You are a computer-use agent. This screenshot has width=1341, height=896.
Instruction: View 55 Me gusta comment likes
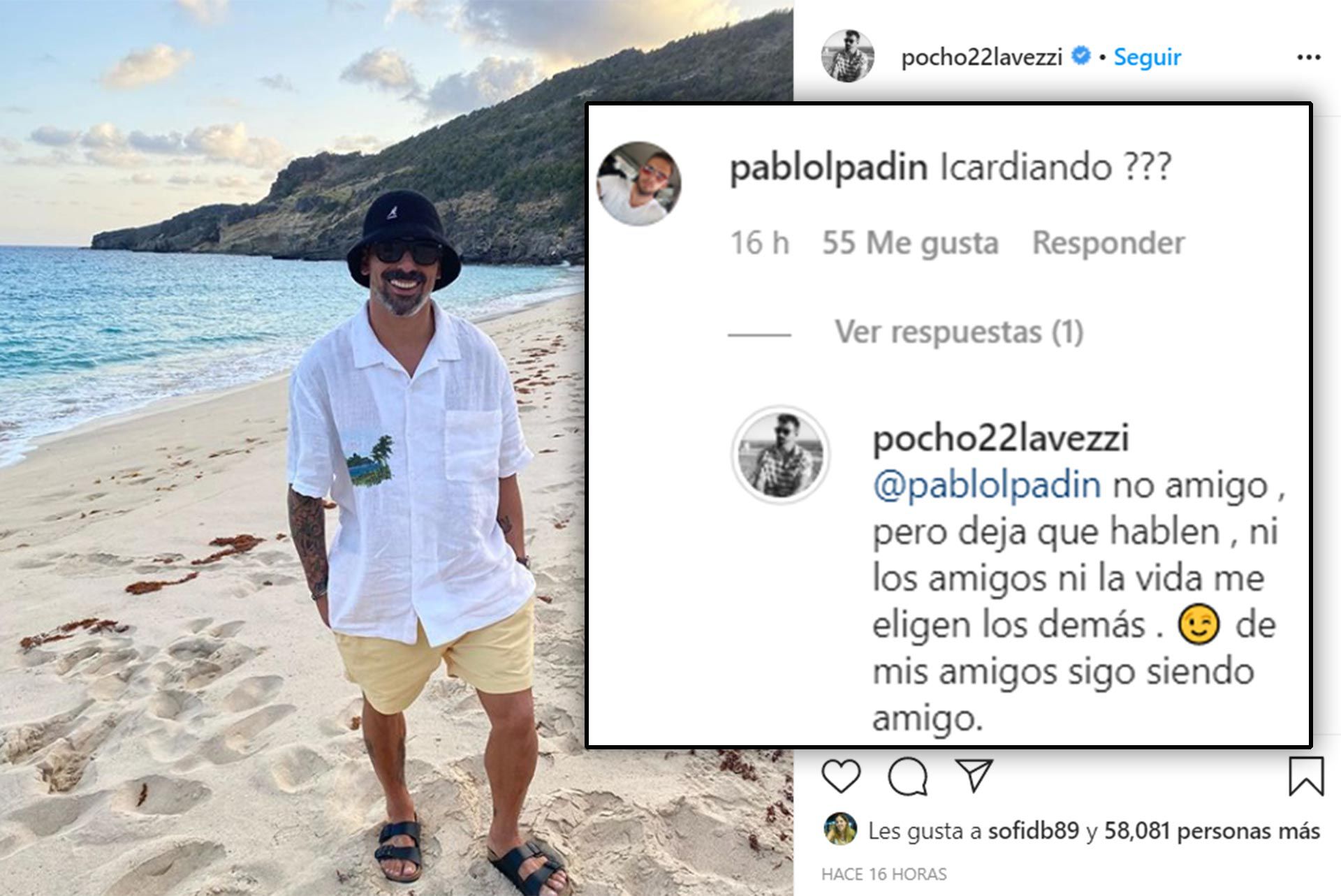[910, 243]
